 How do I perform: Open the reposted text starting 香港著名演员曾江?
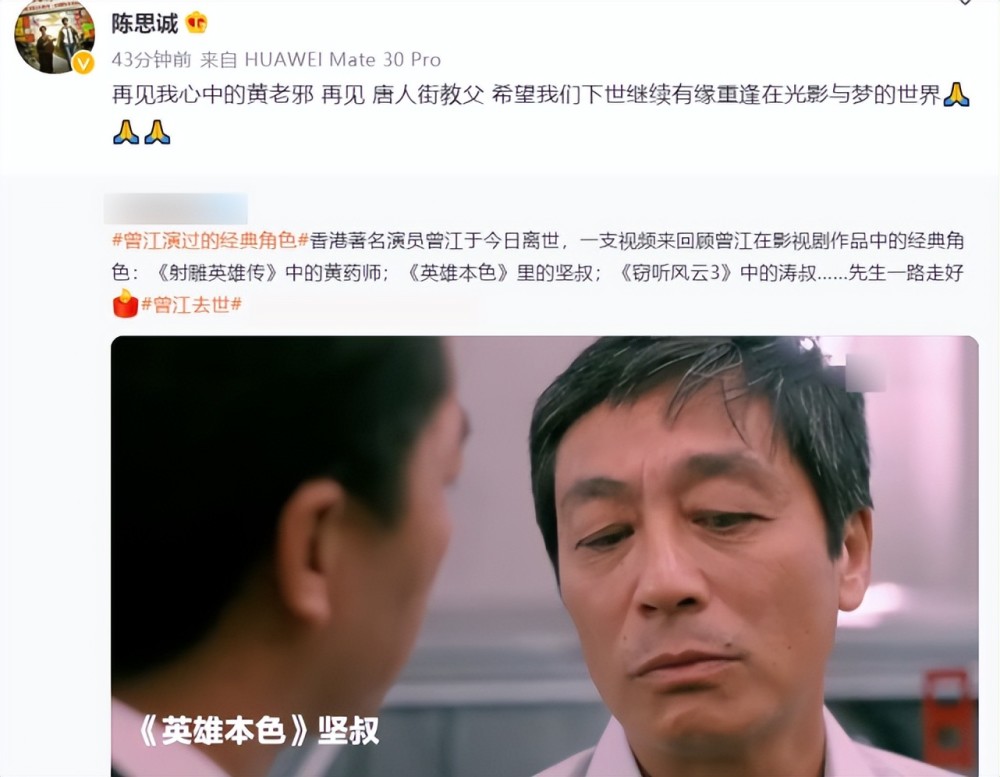[538, 256]
